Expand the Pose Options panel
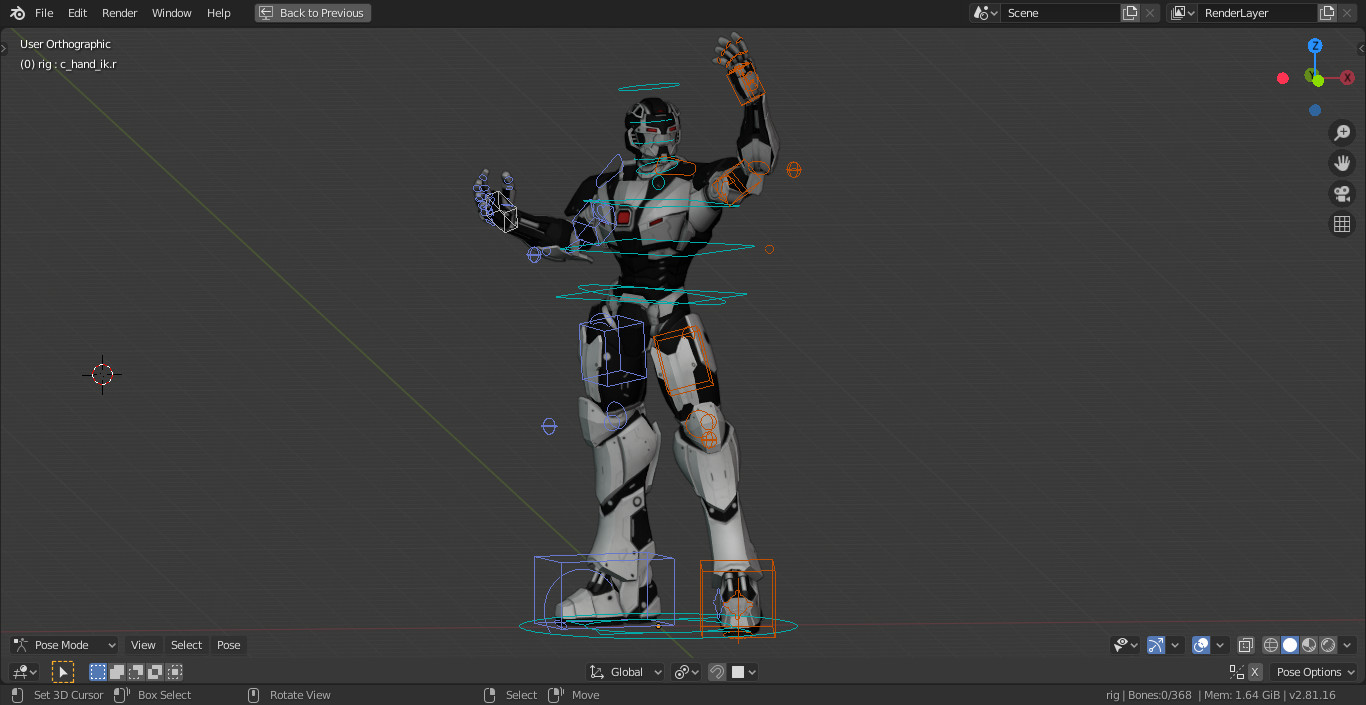The height and width of the screenshot is (705, 1366). coord(1313,671)
